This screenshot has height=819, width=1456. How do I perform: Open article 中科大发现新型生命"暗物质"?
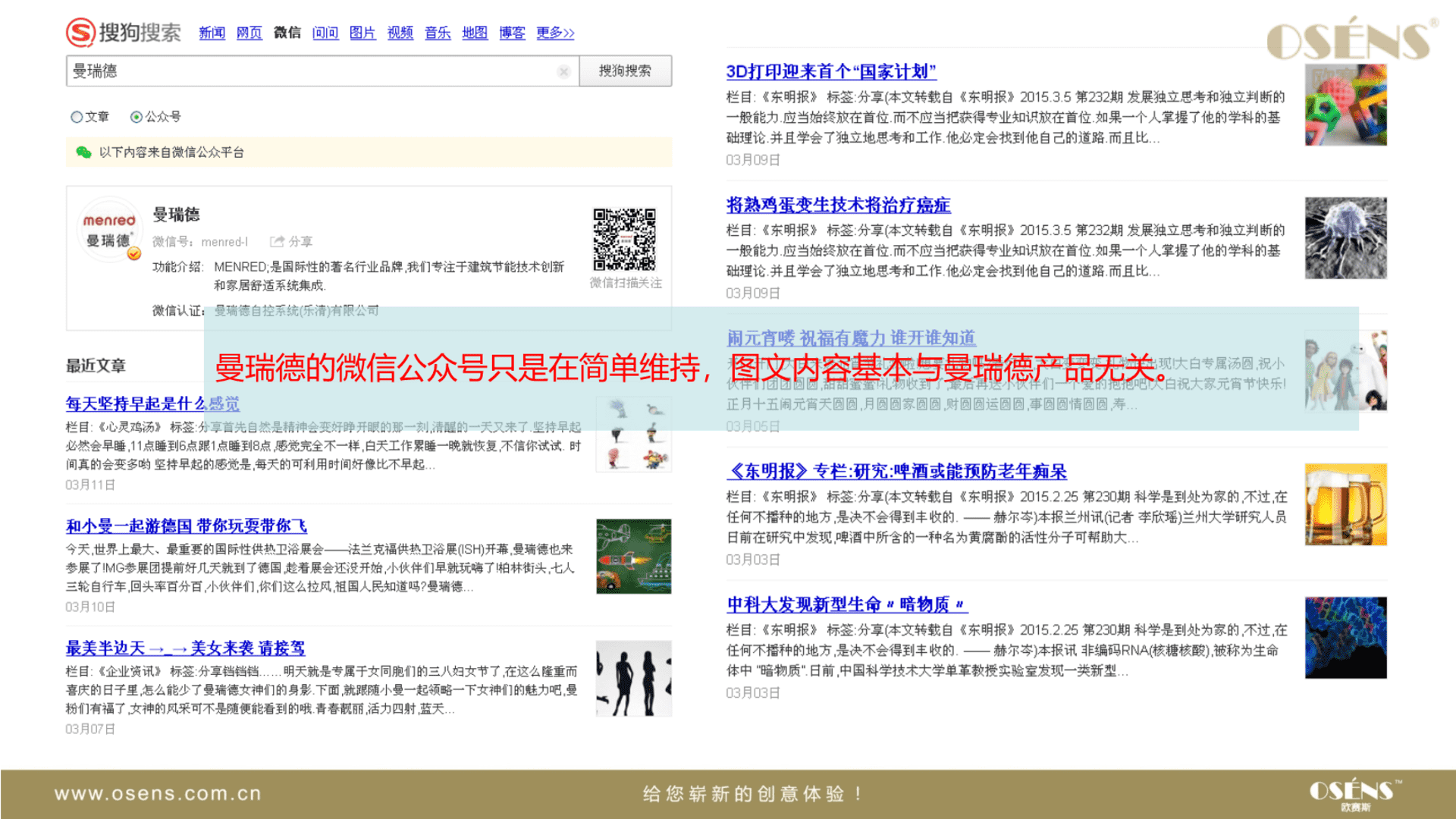847,604
